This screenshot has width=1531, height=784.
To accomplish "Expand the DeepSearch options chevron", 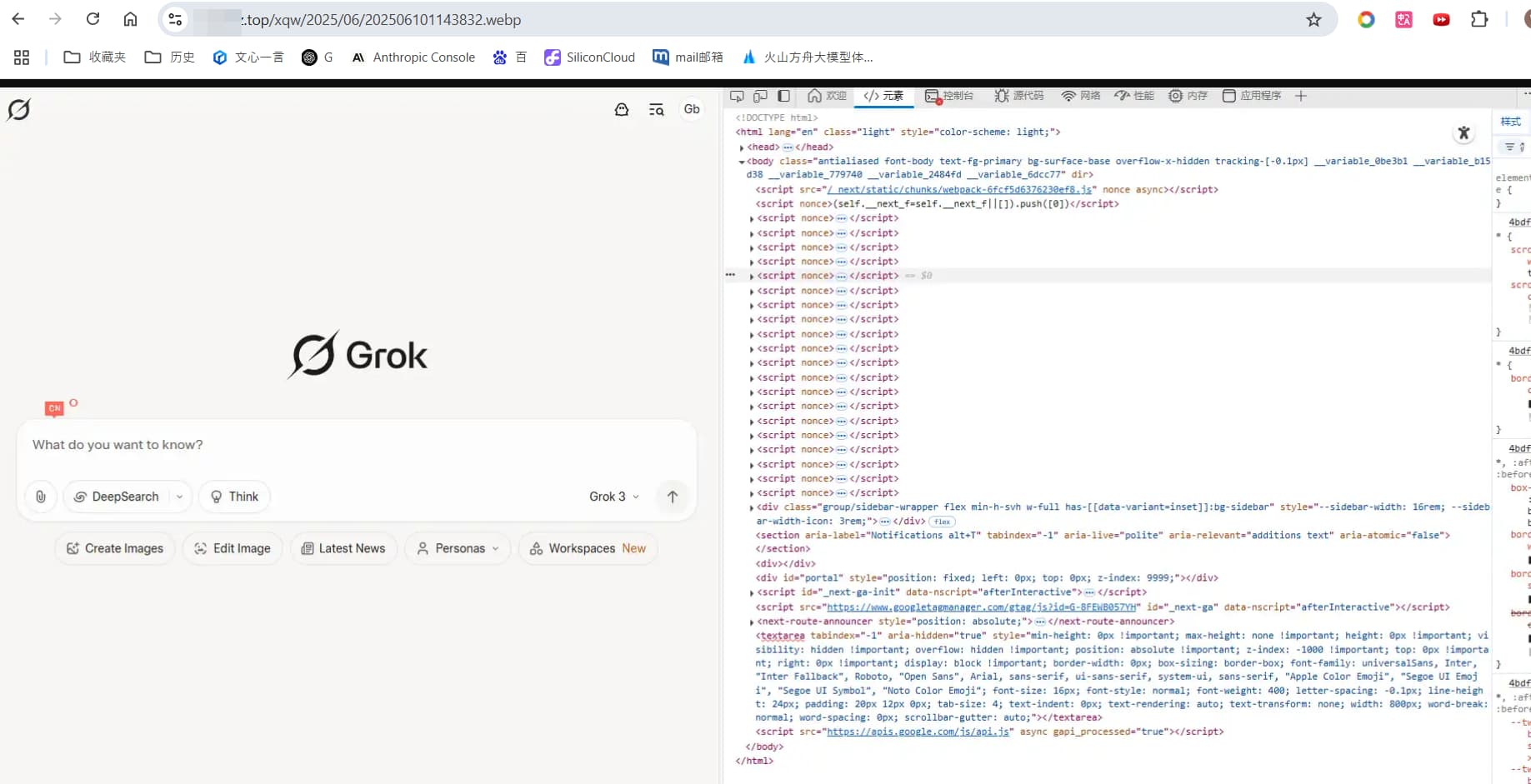I will point(179,497).
